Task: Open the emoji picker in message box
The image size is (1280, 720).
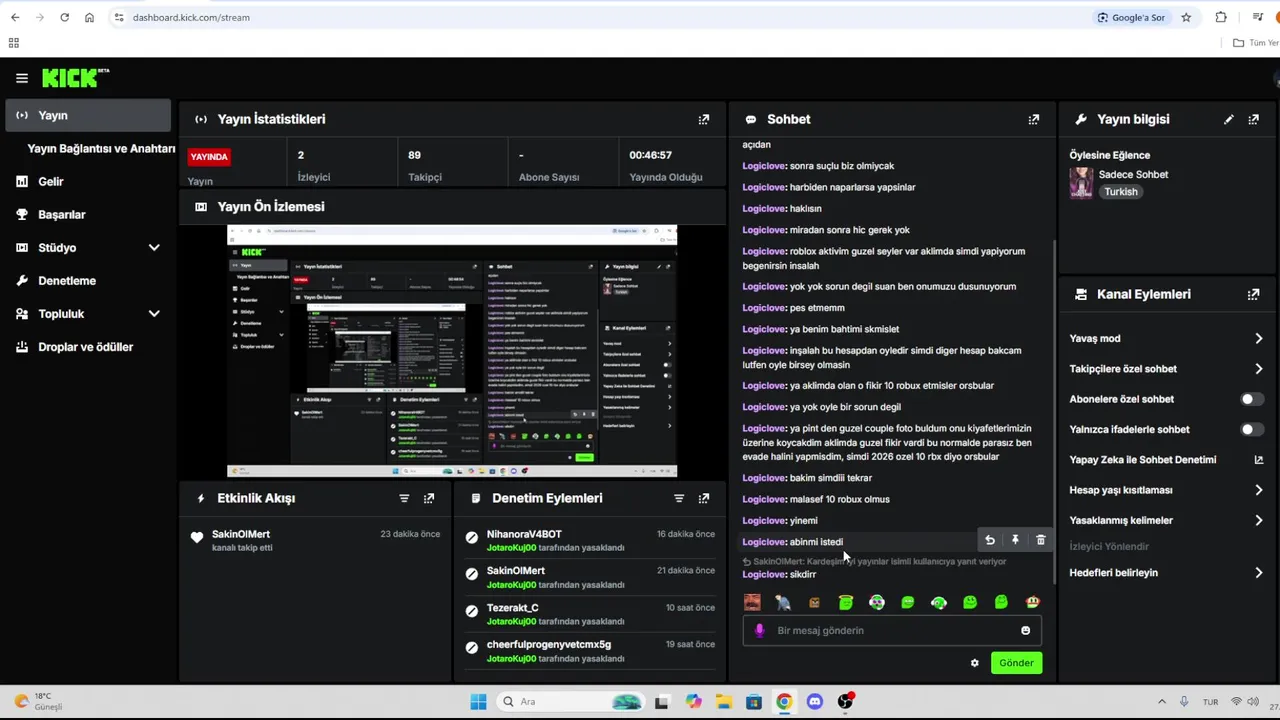Action: point(1025,630)
